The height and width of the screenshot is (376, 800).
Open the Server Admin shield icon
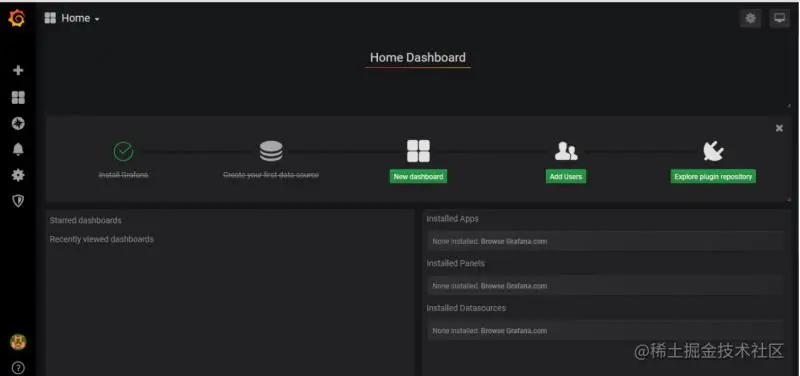coord(18,201)
